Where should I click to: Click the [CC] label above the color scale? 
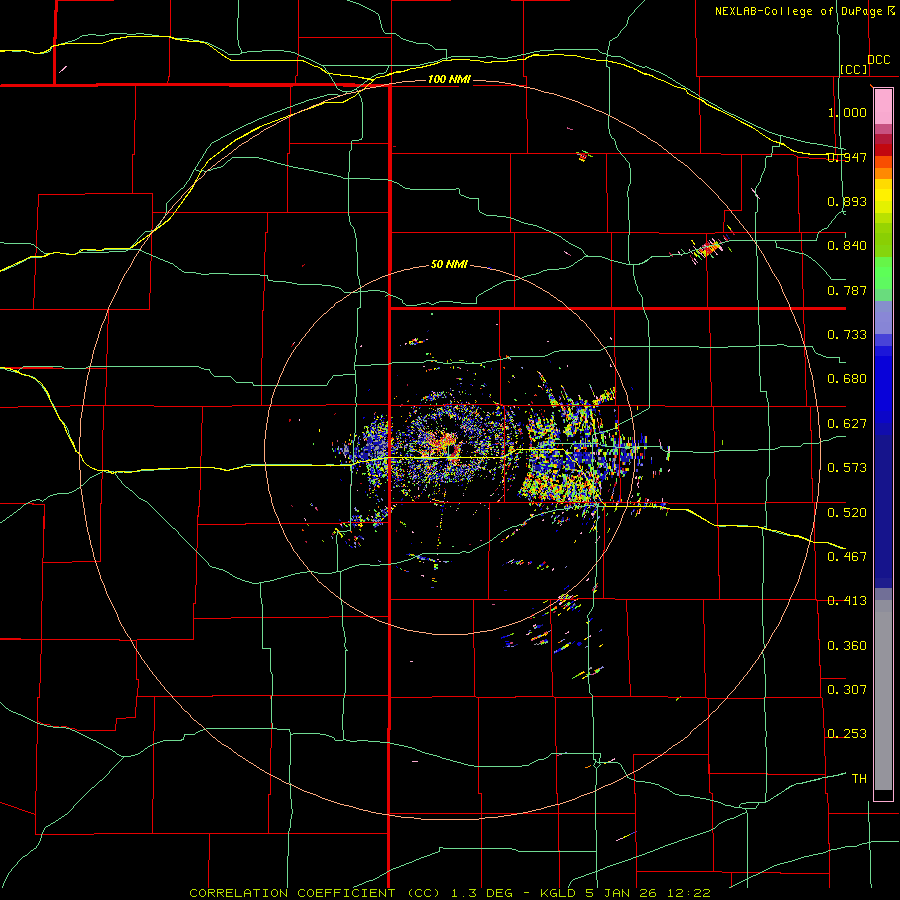(x=854, y=69)
